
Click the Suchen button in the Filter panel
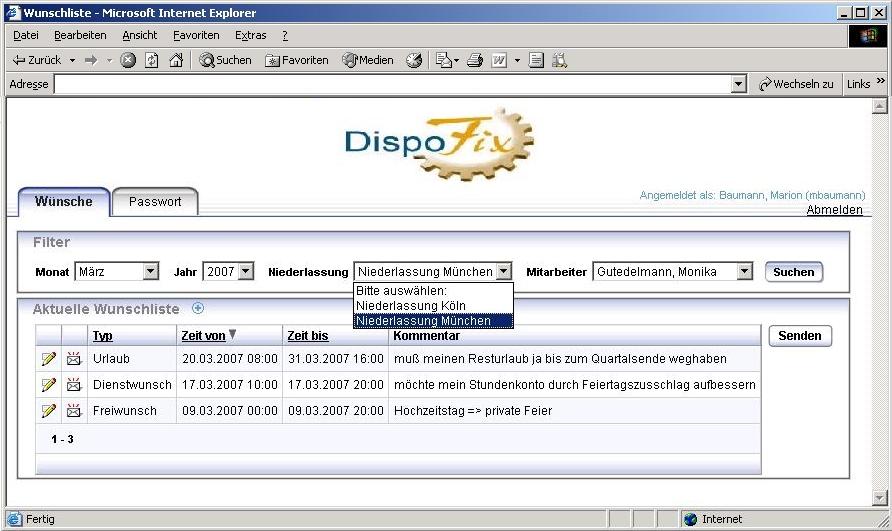coord(794,272)
